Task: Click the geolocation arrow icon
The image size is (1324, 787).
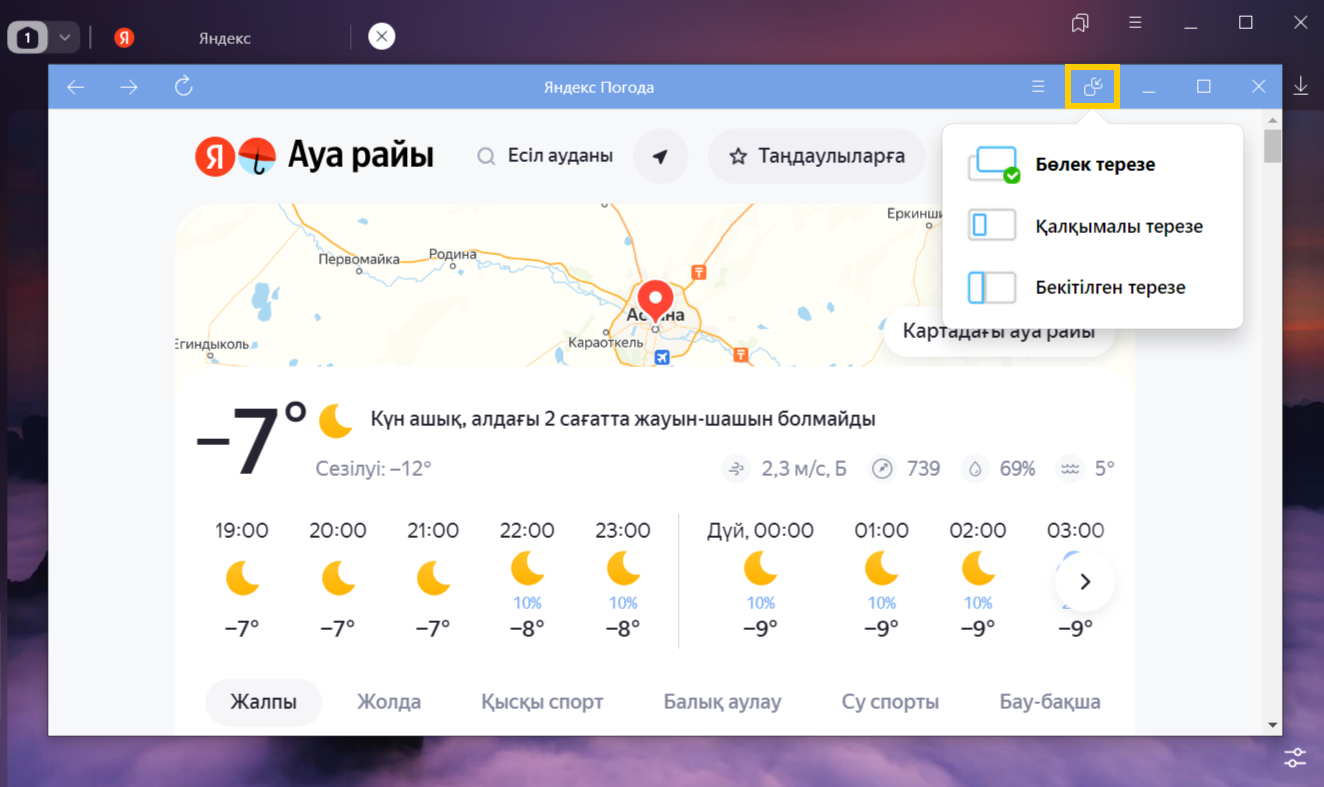Action: 660,156
